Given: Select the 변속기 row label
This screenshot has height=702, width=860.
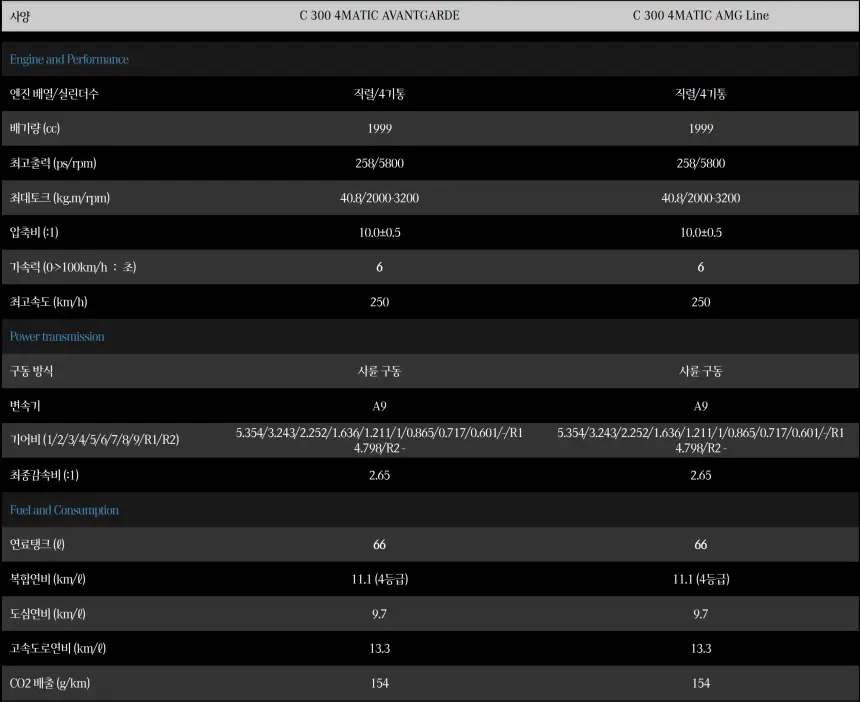Looking at the screenshot, I should point(25,406).
